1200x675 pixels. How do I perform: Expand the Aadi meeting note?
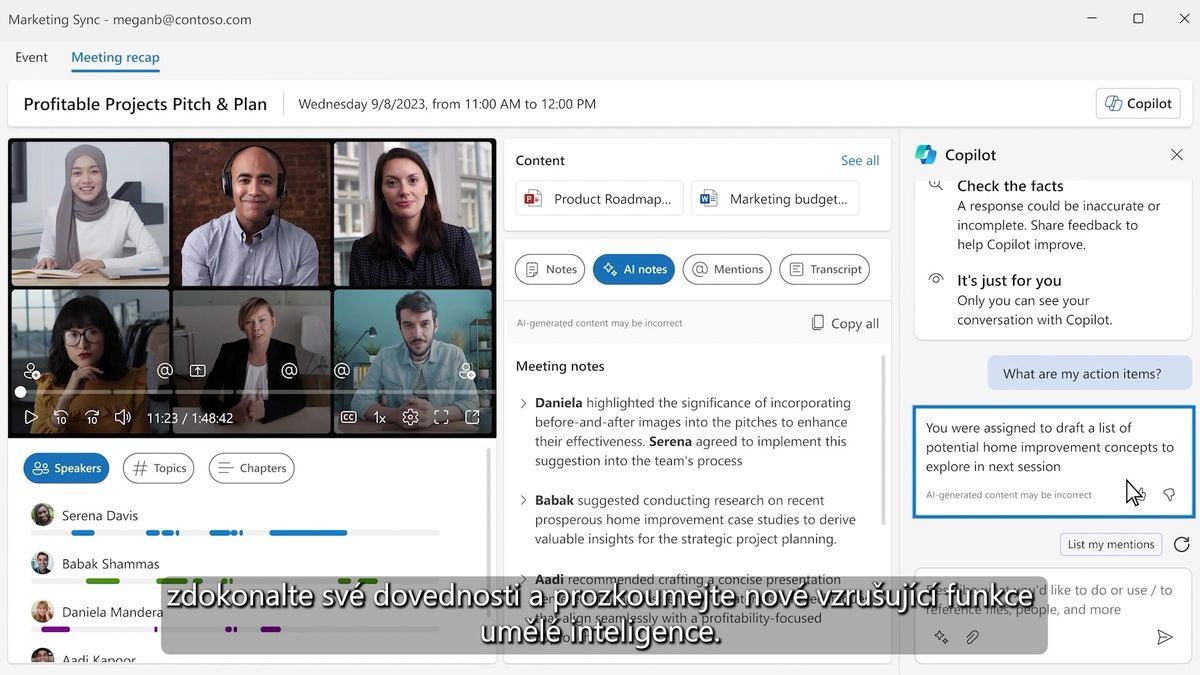(523, 579)
